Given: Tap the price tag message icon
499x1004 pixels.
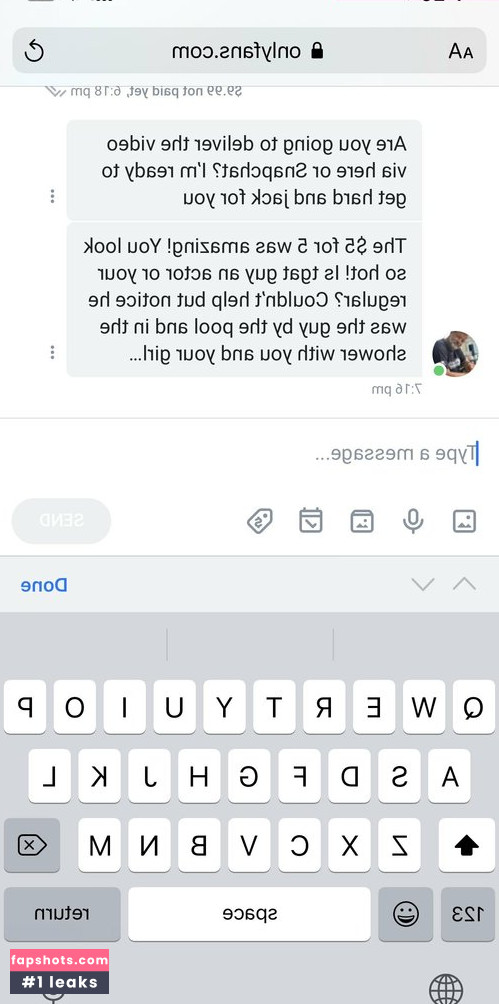Looking at the screenshot, I should tap(260, 521).
